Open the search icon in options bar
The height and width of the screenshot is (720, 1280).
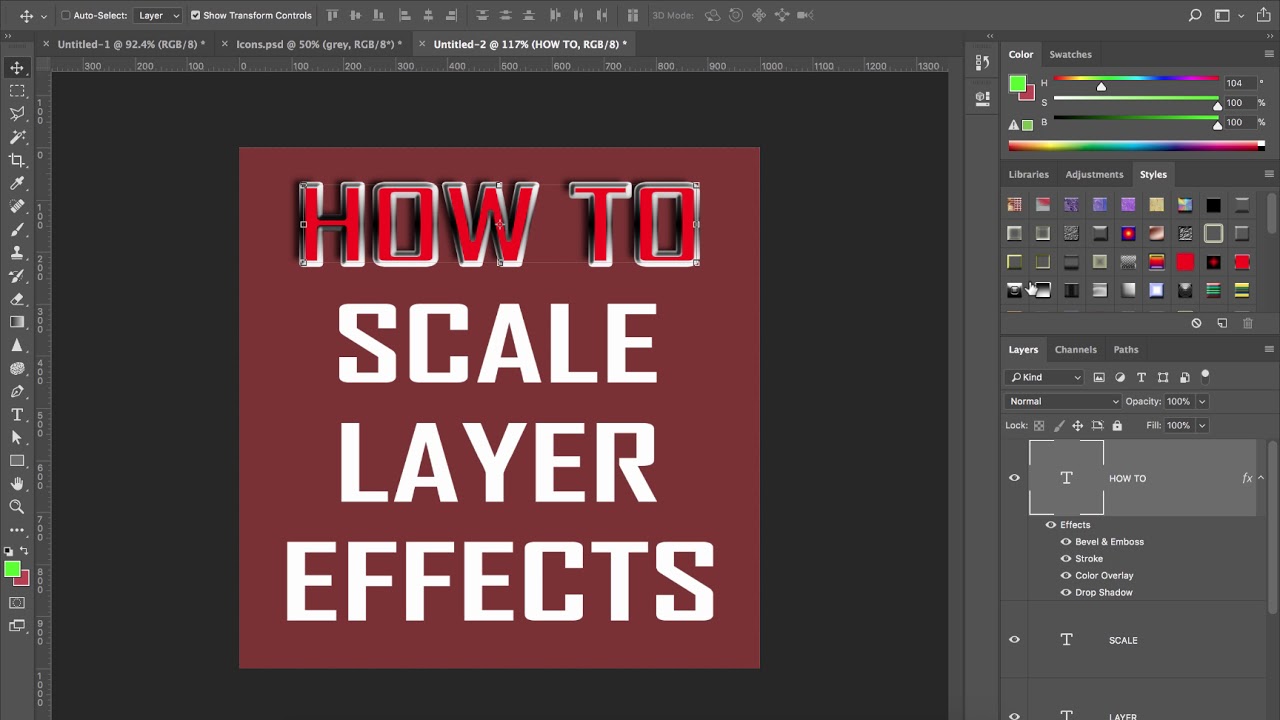click(x=1195, y=15)
